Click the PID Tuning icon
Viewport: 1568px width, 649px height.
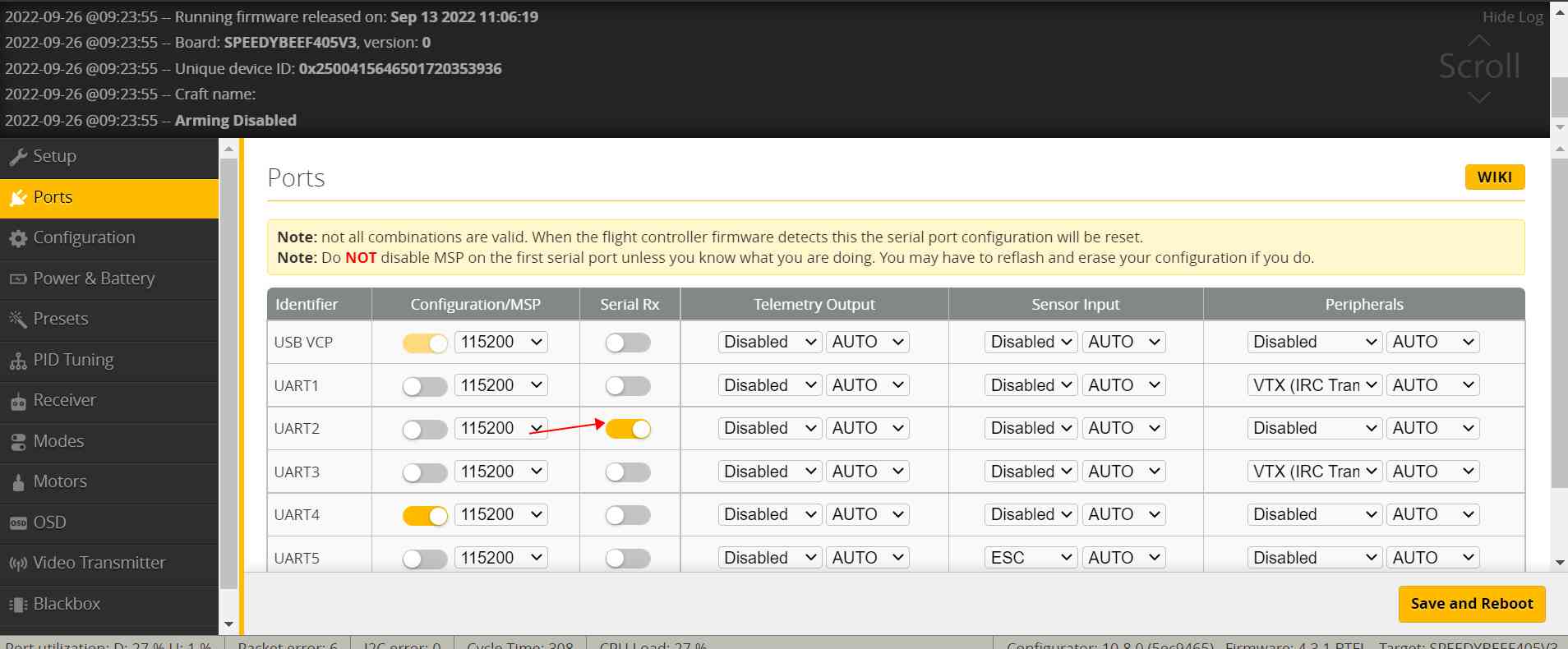pyautogui.click(x=18, y=361)
